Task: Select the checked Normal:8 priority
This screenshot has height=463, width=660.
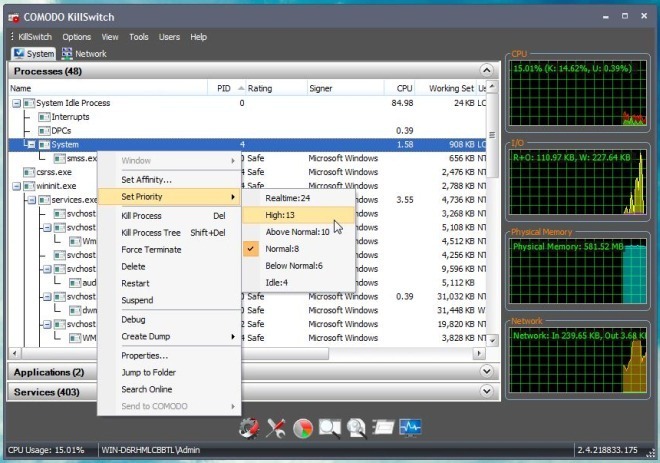Action: coord(298,249)
